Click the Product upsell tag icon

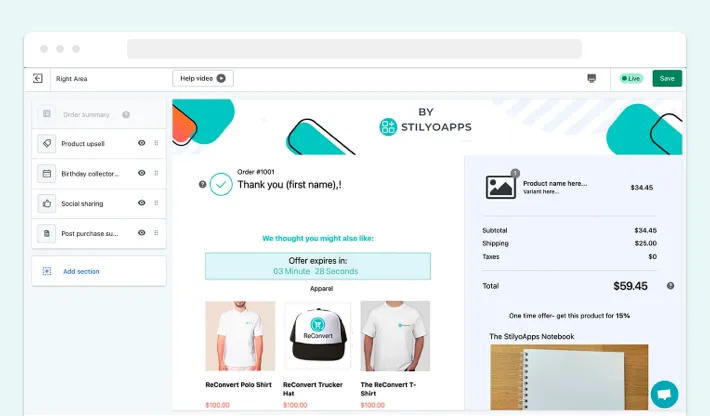47,143
